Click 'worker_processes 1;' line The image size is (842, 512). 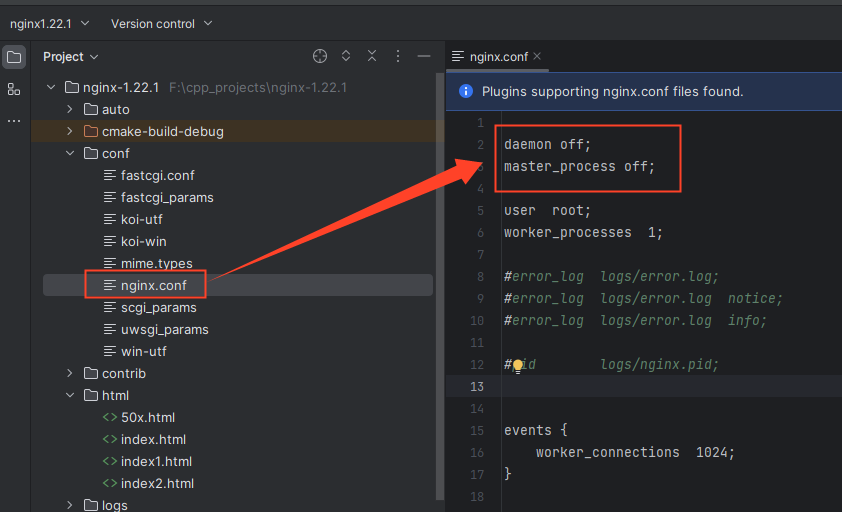pos(583,233)
